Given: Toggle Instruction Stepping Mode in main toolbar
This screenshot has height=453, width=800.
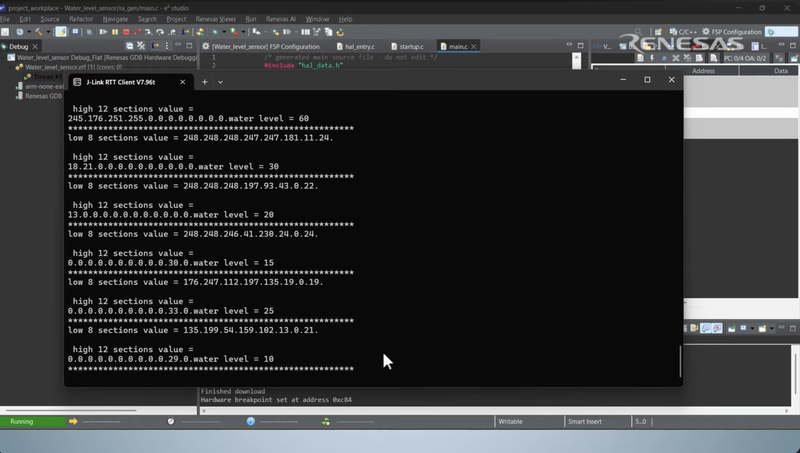Looking at the screenshot, I should (185, 32).
